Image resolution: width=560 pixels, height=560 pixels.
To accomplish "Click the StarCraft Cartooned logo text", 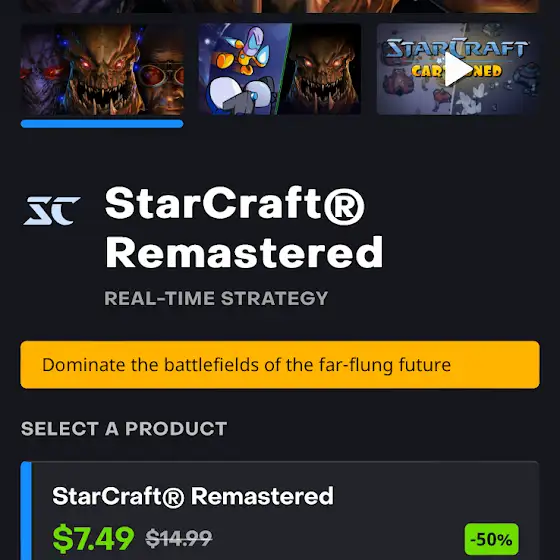I will click(458, 57).
